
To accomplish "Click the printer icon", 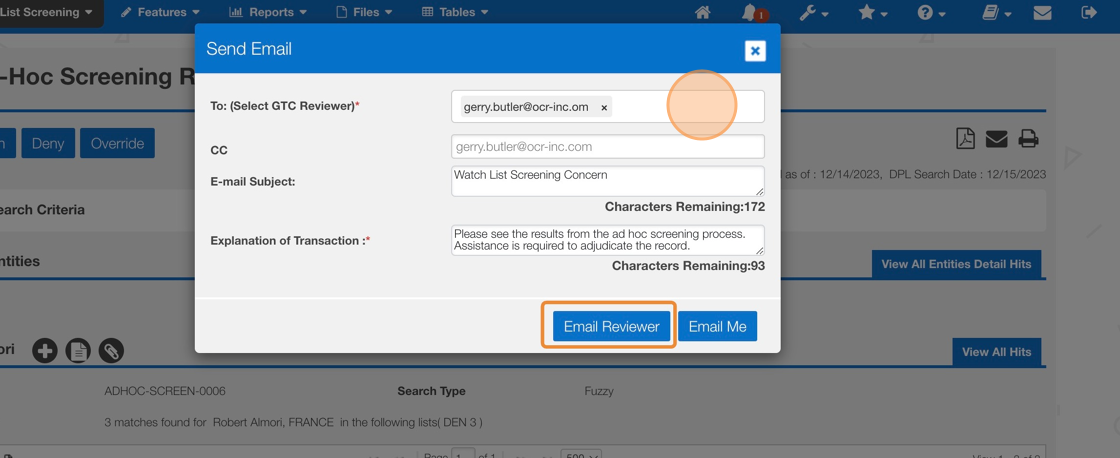I will (x=1028, y=139).
